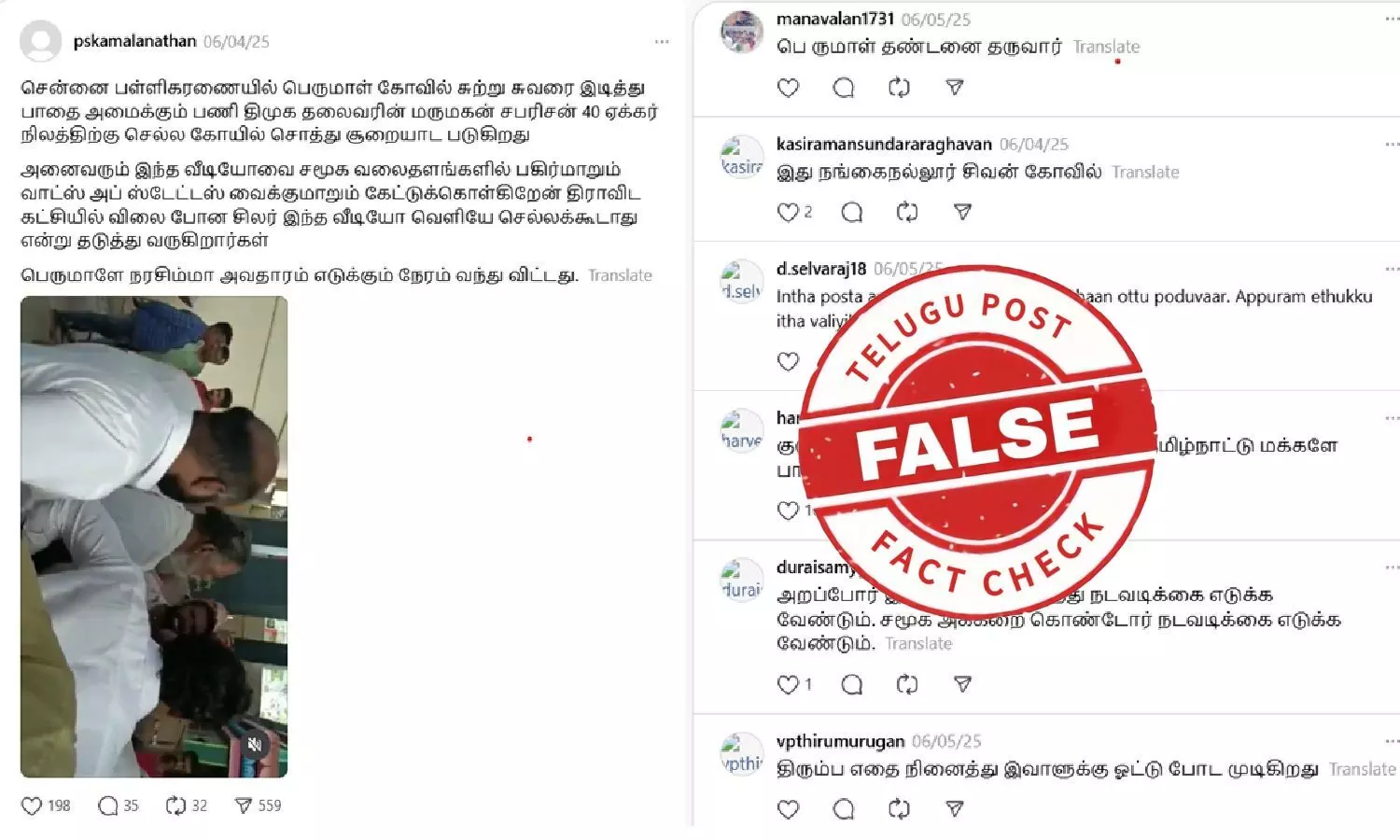
Task: Translate the pskamalanathan post text
Action: tap(620, 276)
